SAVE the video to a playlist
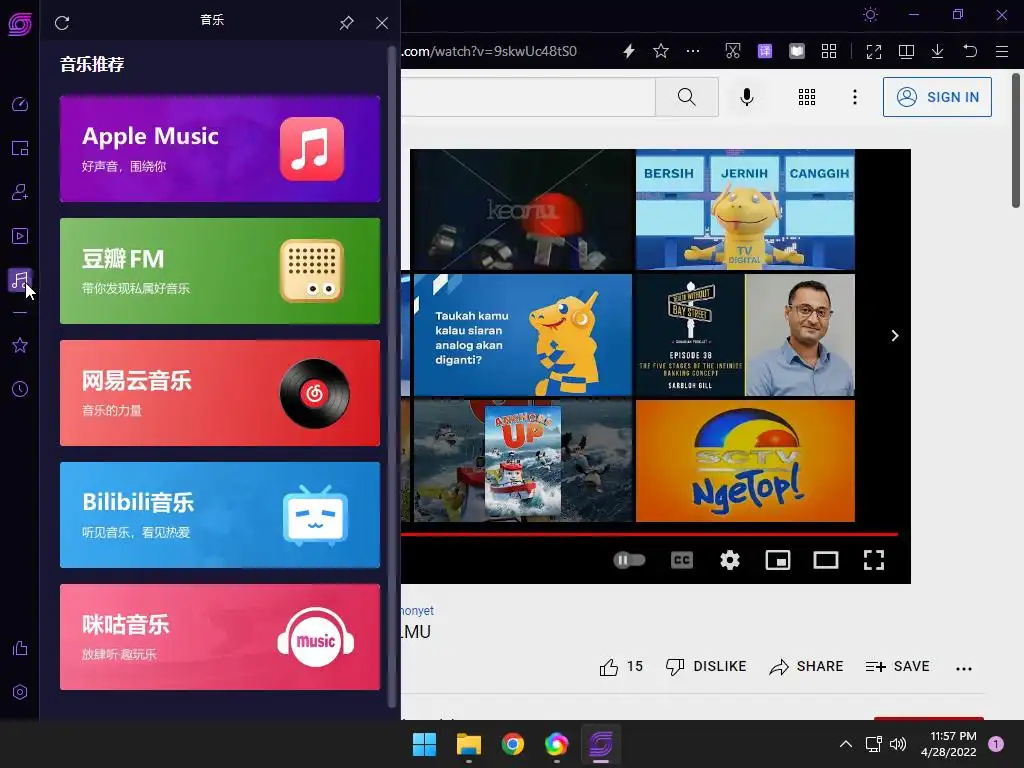 (x=897, y=667)
